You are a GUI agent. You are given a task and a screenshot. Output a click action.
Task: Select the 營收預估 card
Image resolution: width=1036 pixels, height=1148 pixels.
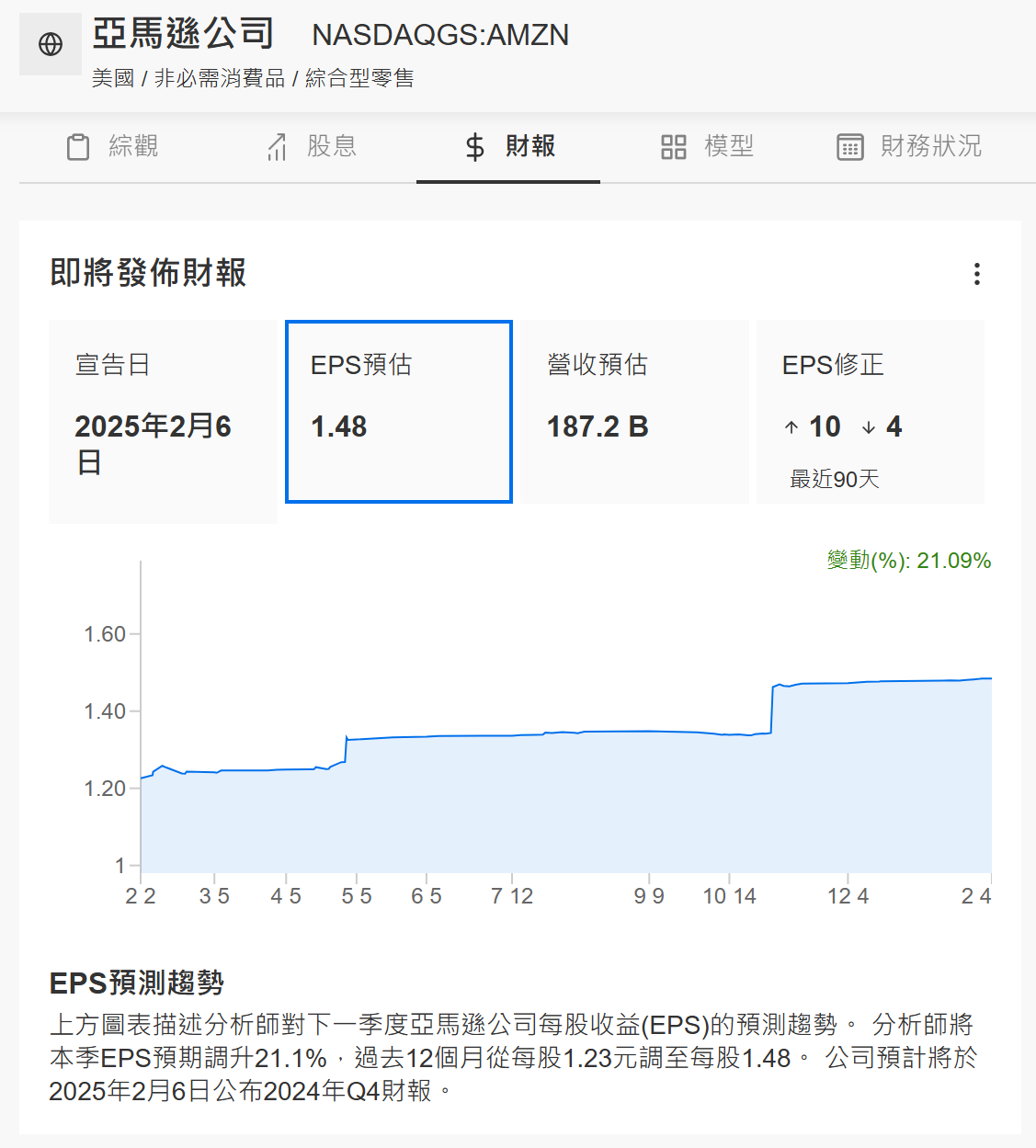(x=634, y=412)
